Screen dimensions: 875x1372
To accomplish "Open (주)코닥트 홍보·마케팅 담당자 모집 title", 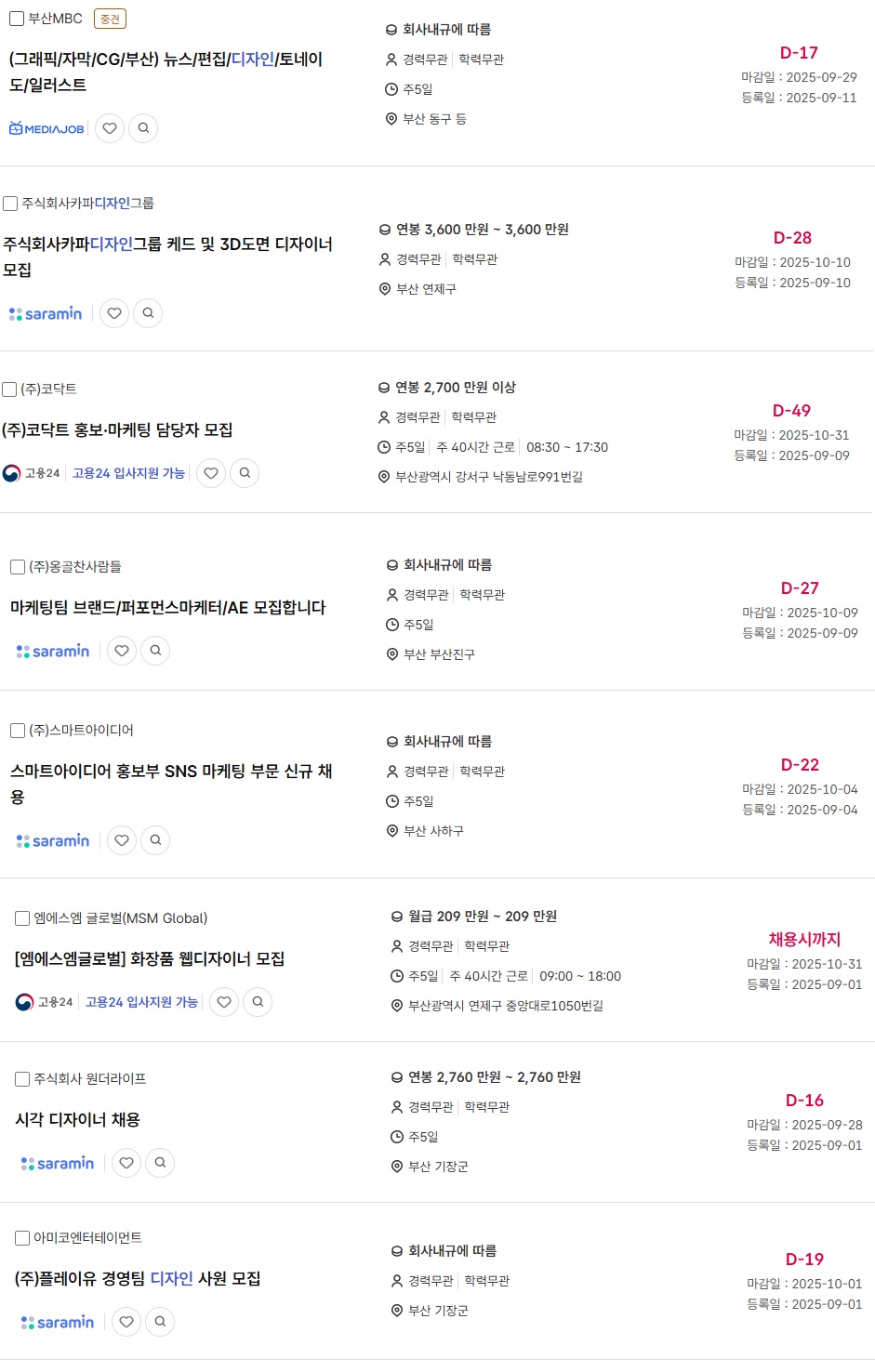I will tap(117, 430).
